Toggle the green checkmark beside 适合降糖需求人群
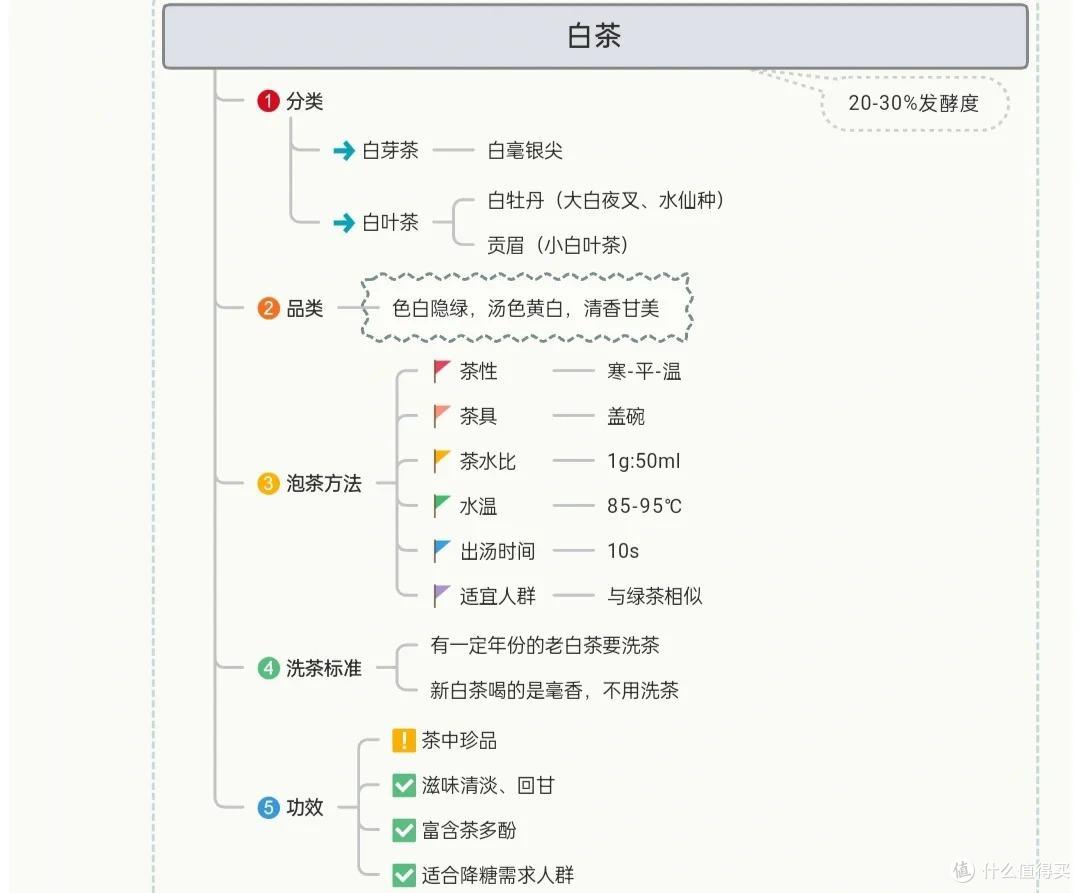 (404, 875)
